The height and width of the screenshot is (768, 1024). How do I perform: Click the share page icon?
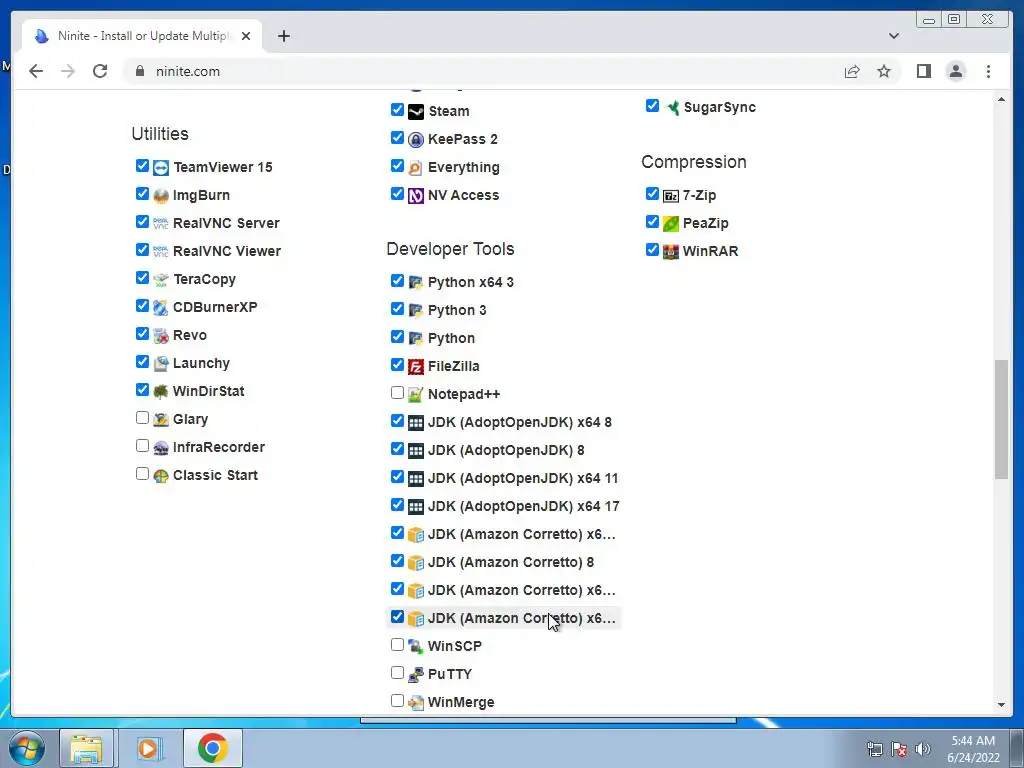[852, 71]
